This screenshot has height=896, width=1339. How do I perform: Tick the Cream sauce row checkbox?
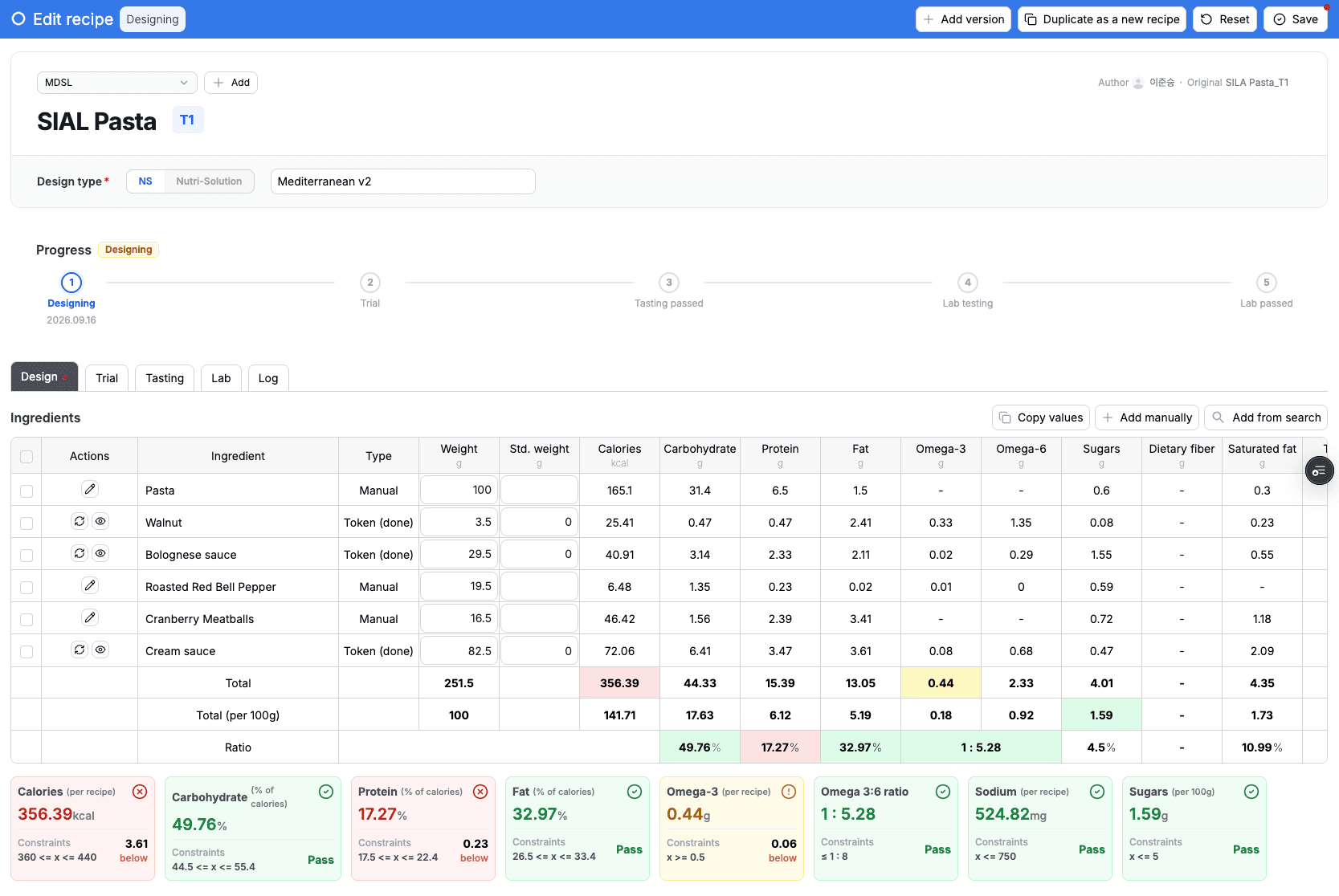tap(27, 651)
